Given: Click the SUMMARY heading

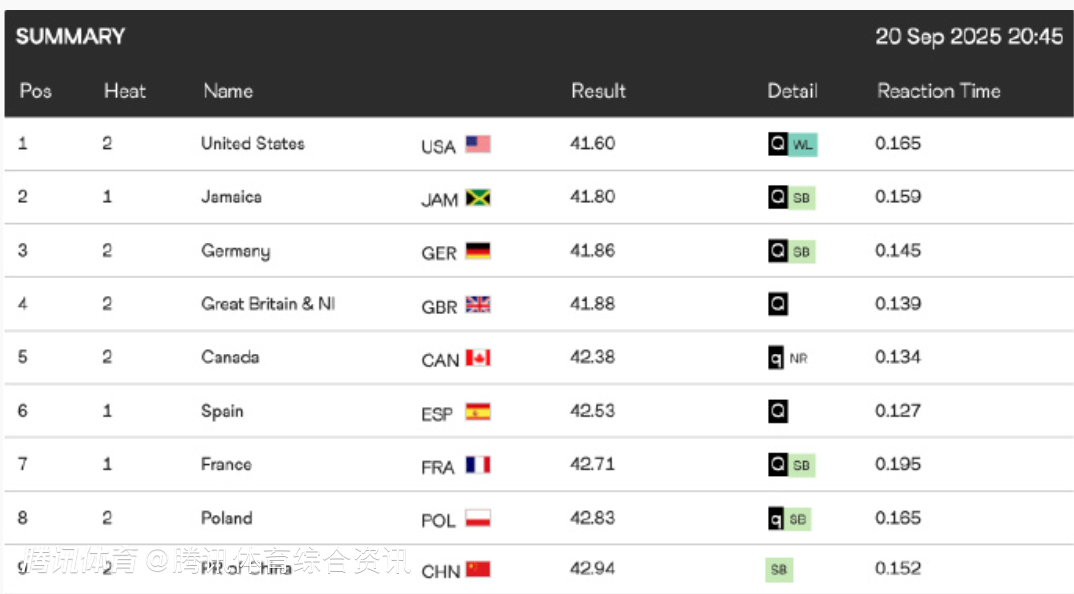Looking at the screenshot, I should click(x=71, y=36).
